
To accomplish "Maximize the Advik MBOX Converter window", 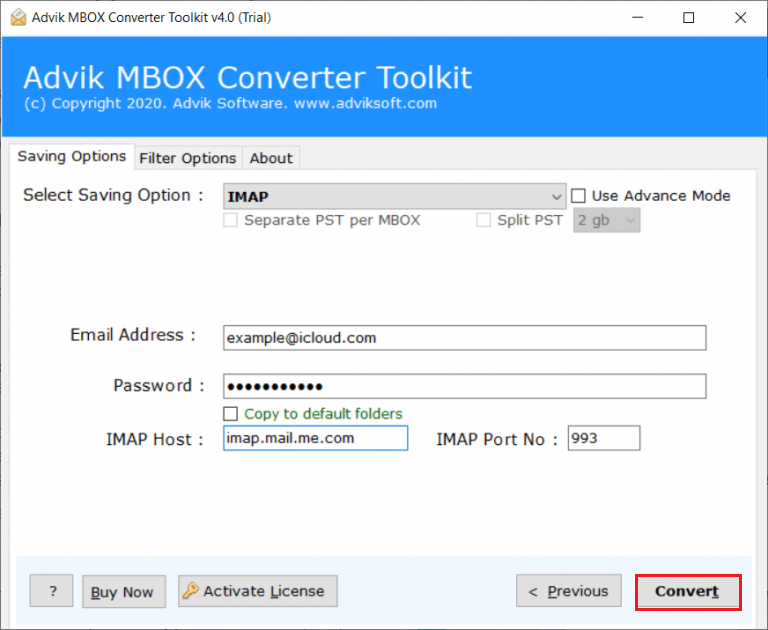I will click(x=689, y=18).
